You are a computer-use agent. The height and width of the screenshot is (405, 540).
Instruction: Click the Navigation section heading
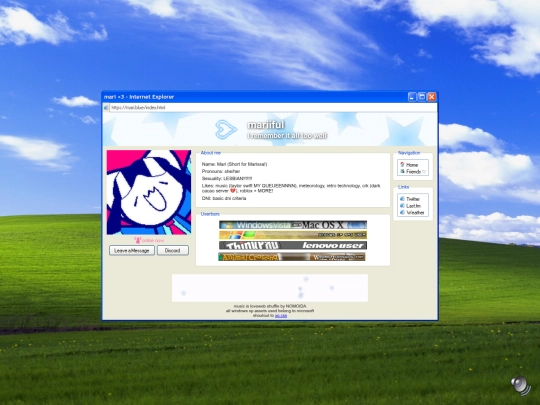(409, 153)
